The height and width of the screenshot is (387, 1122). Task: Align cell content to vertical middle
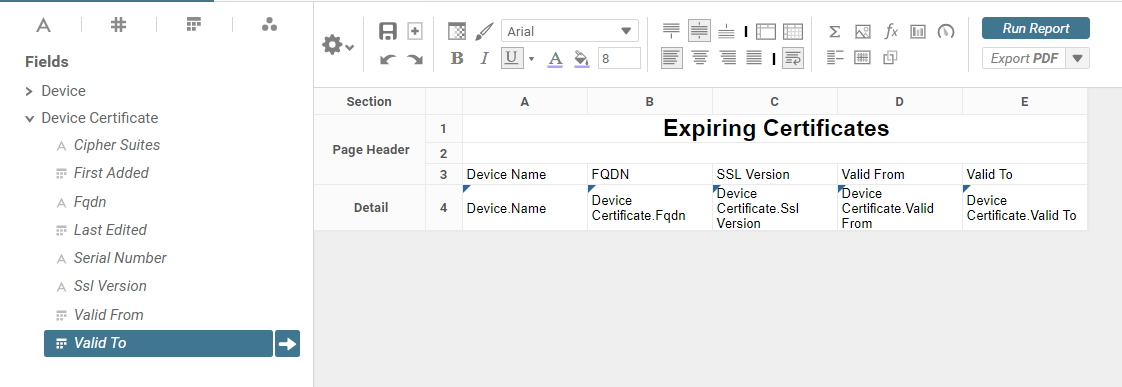699,31
